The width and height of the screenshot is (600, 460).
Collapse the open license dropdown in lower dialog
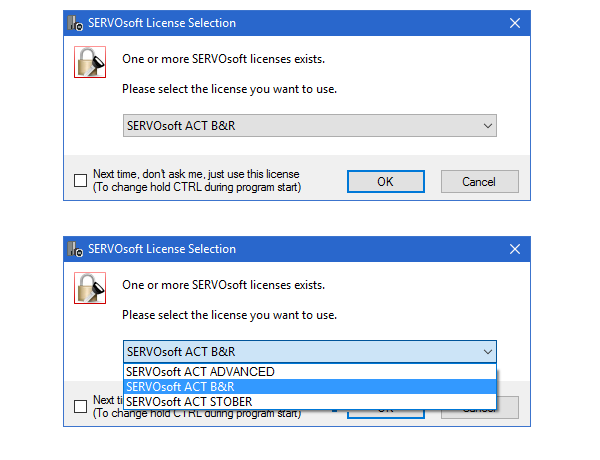point(487,352)
